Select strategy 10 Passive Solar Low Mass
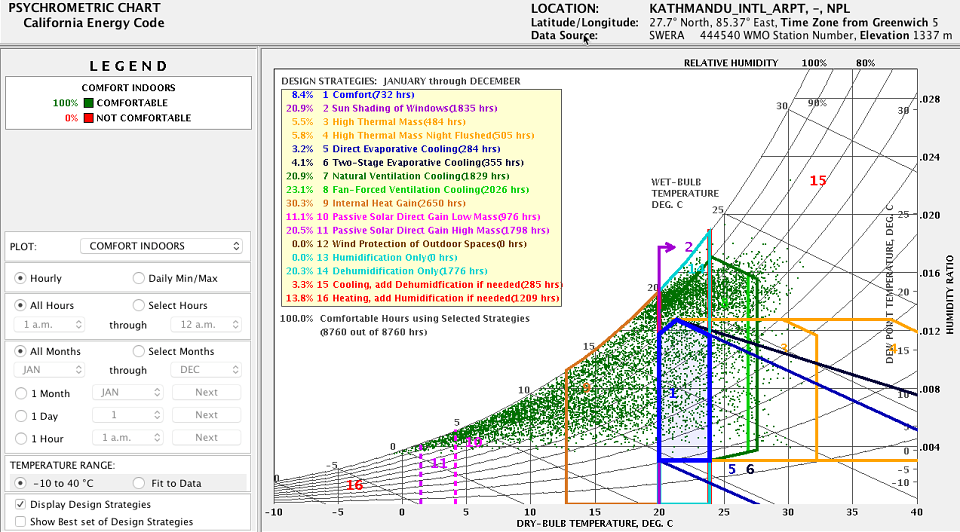Viewport: 960px width, 532px height. (413, 217)
